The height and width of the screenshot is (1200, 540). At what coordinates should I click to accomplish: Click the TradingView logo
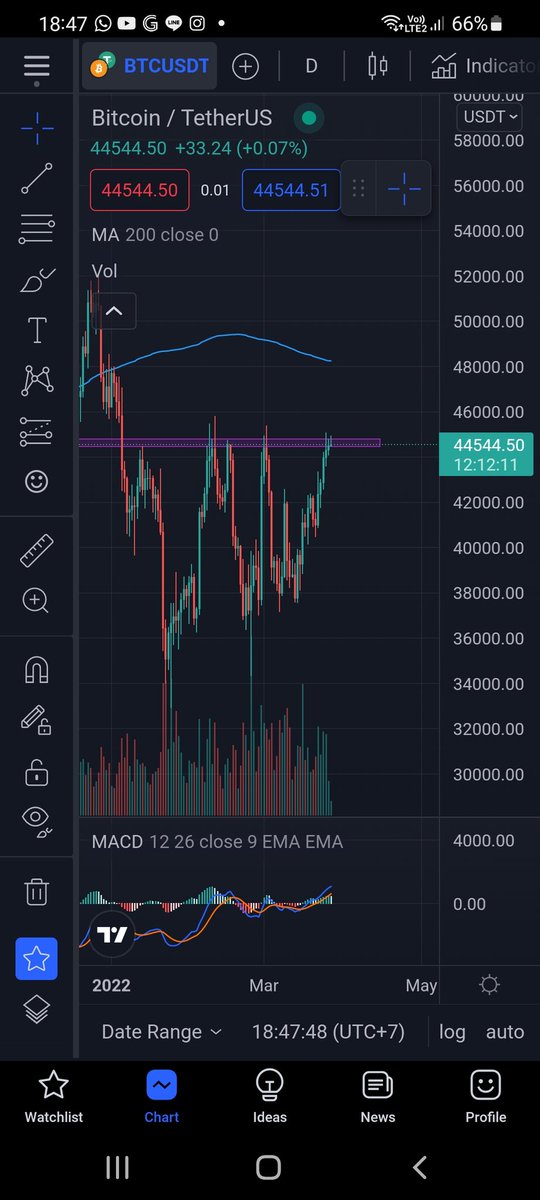[x=112, y=935]
